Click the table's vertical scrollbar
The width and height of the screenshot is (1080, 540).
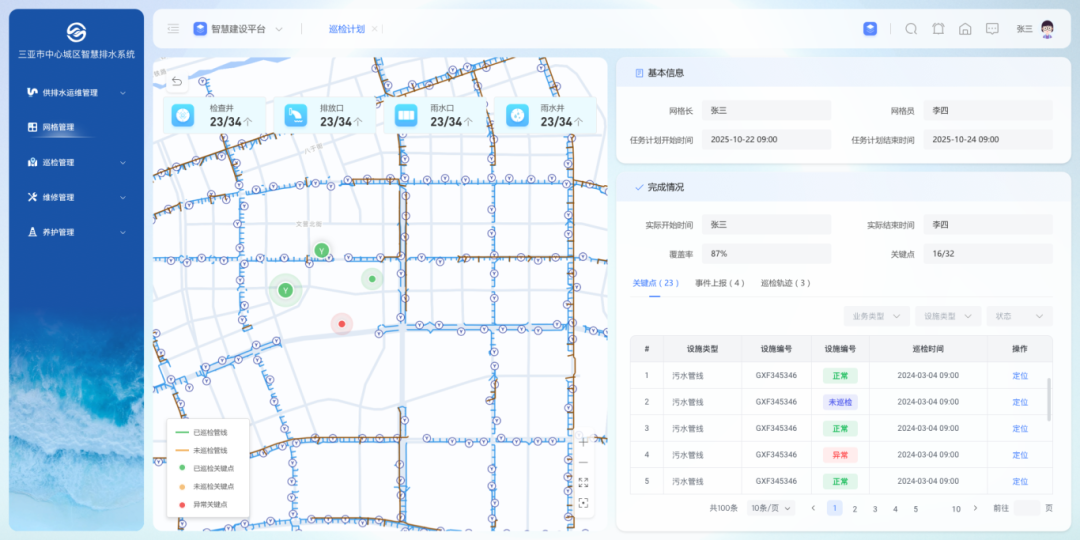[1049, 398]
